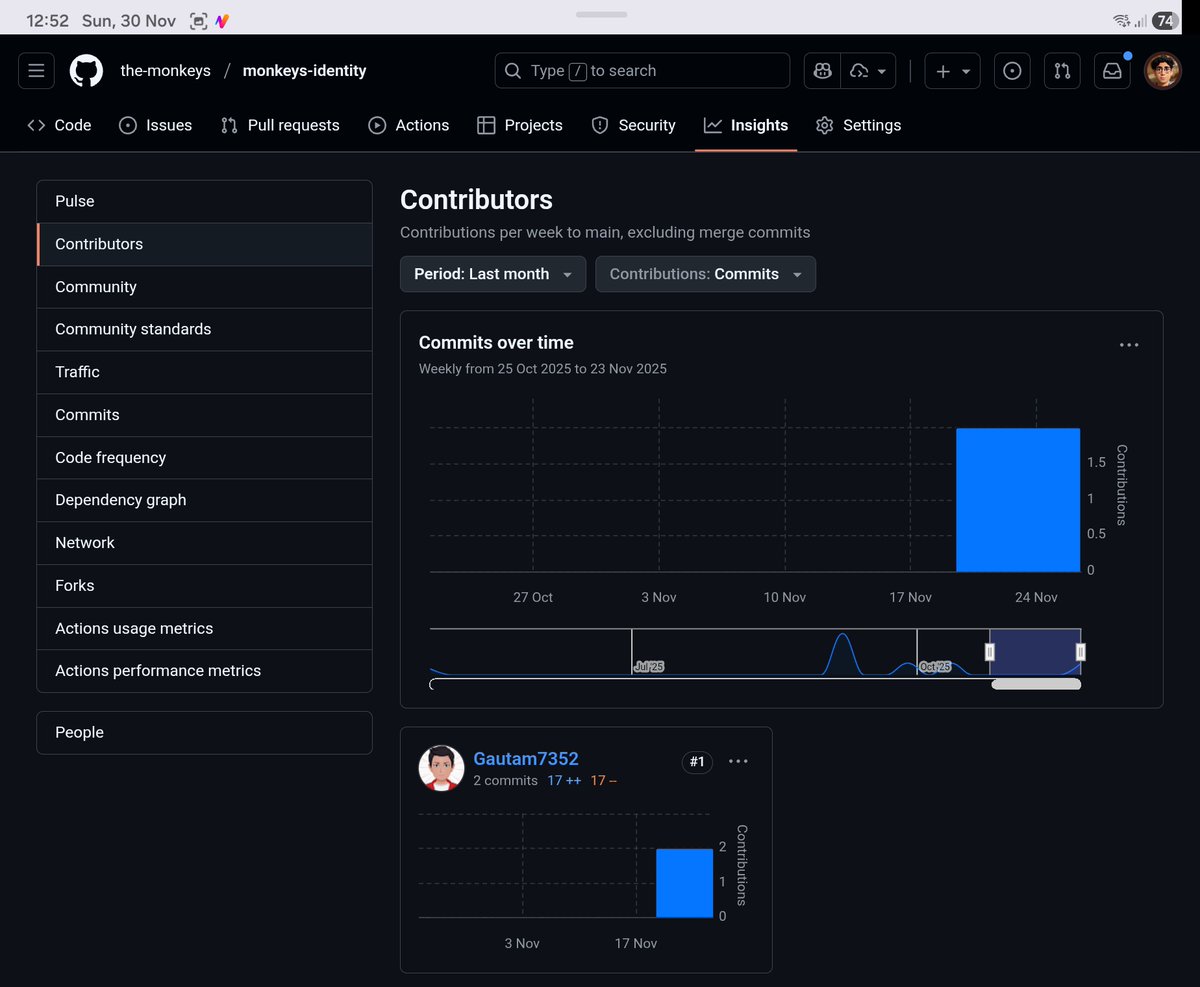
Task: Open Gautam7352 profile link
Action: pyautogui.click(x=526, y=759)
